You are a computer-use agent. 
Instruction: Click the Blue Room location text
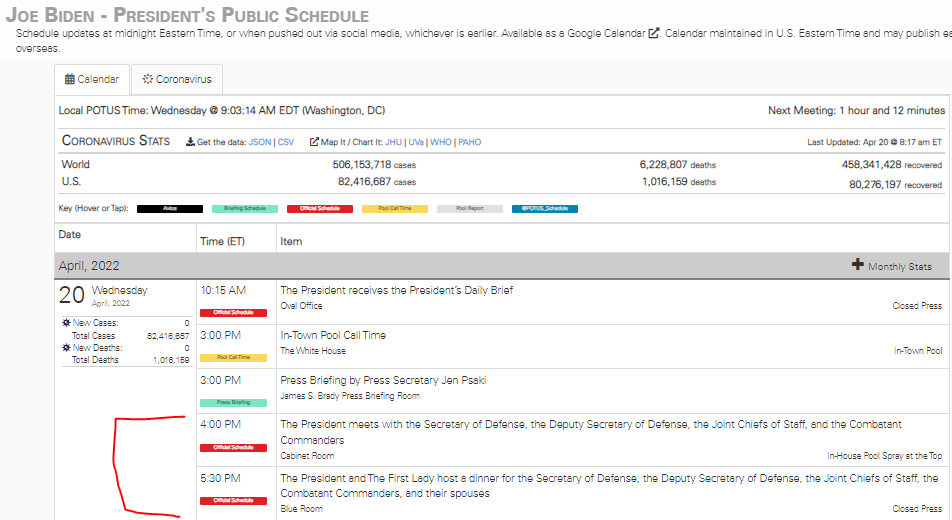coord(301,509)
